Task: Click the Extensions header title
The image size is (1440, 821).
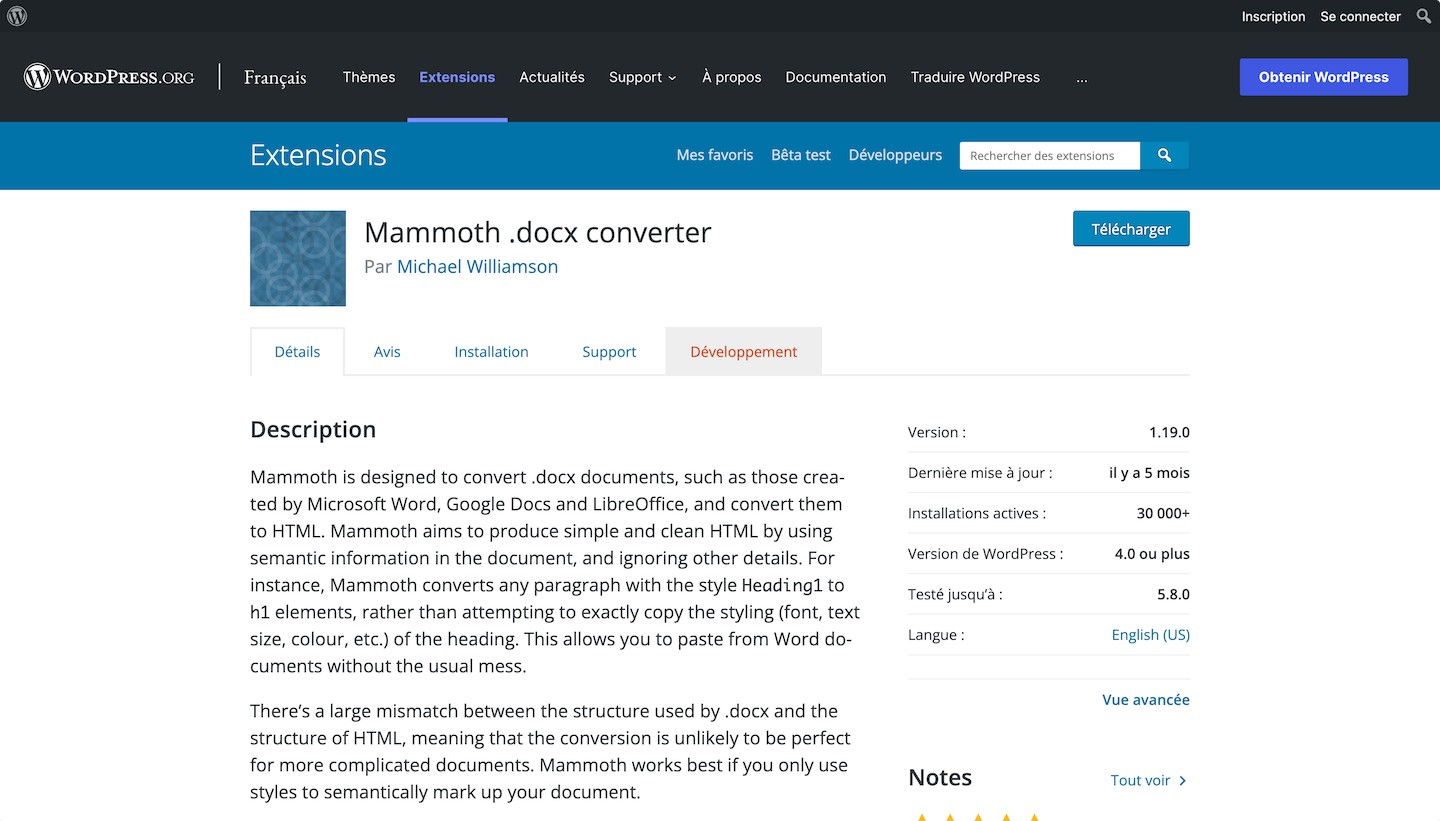Action: [x=318, y=155]
